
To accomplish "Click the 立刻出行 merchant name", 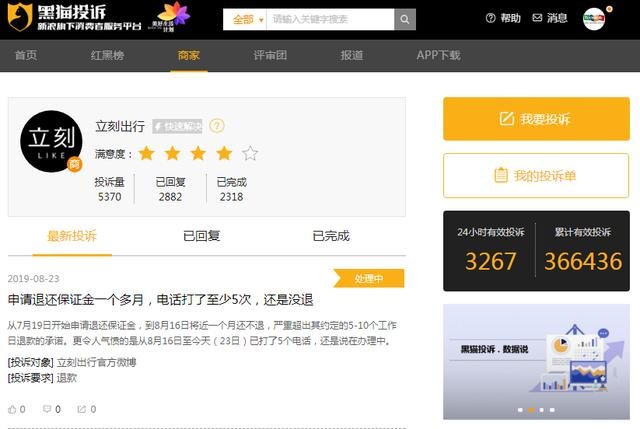I will coord(120,126).
